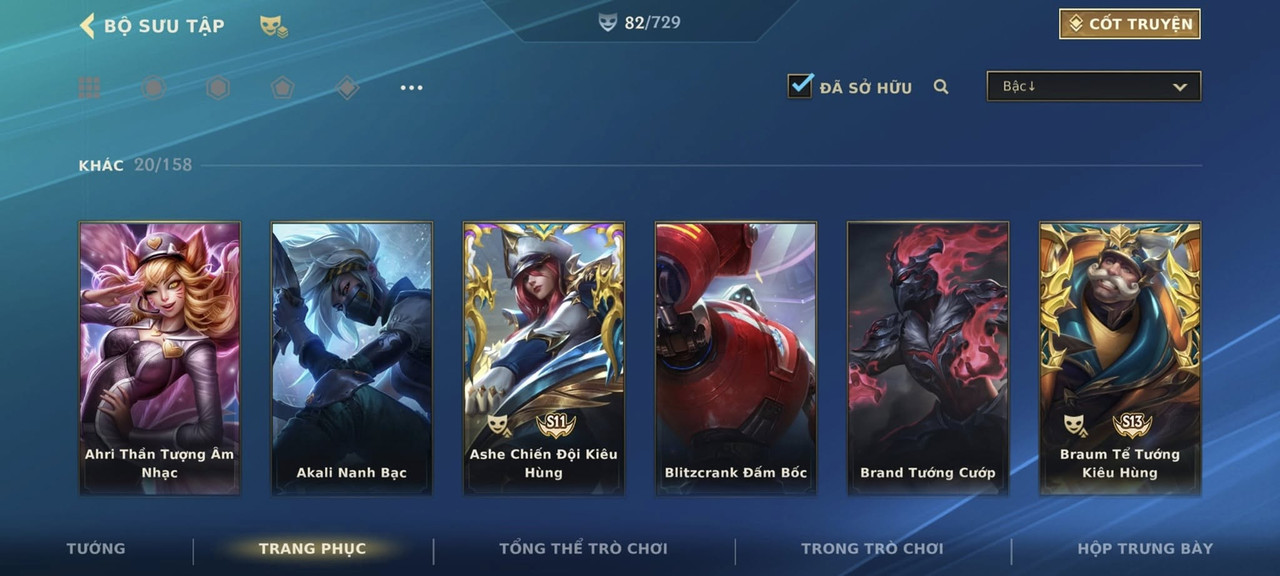
Task: Go to the Hộp Trưng Bày tab
Action: point(1145,548)
